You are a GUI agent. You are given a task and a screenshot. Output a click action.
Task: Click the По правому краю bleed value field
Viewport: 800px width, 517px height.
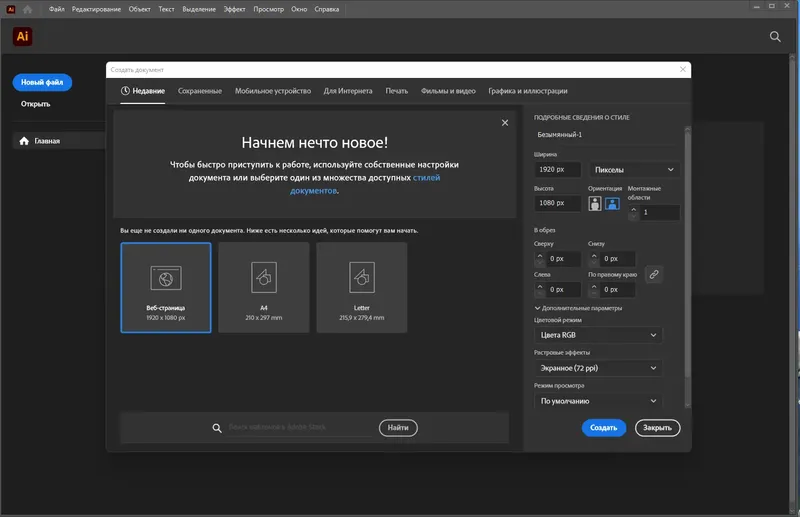click(617, 290)
